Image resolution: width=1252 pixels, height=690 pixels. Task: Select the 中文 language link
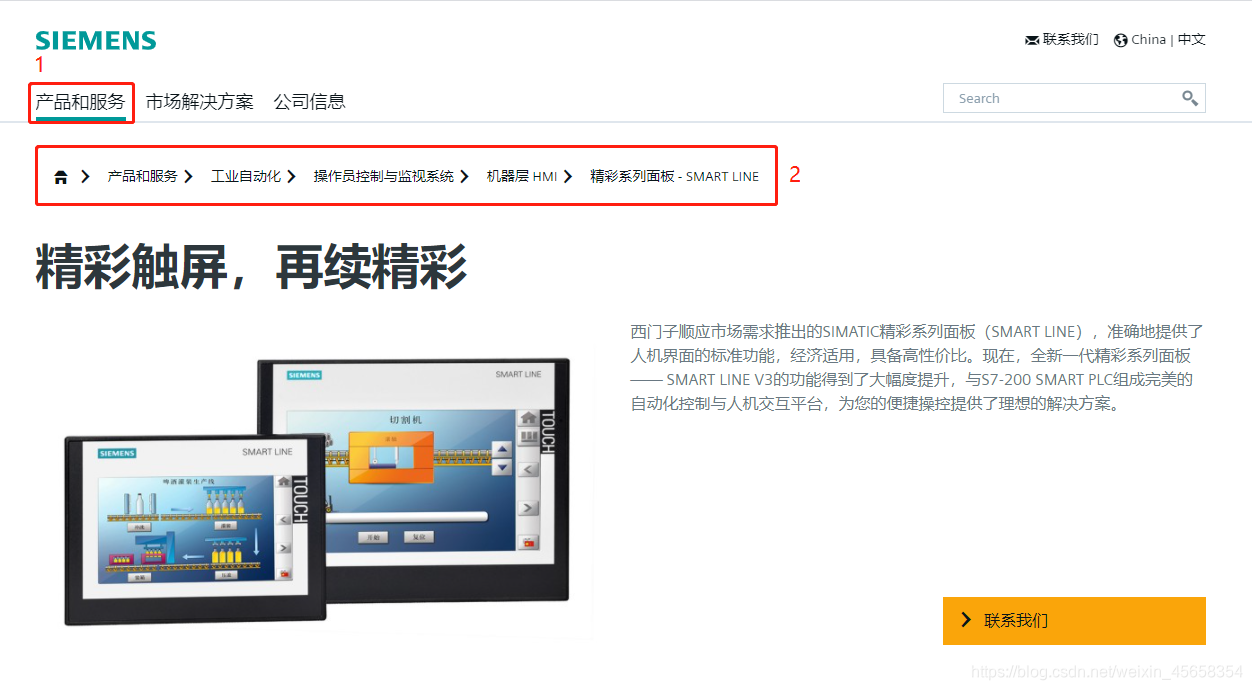click(1192, 40)
